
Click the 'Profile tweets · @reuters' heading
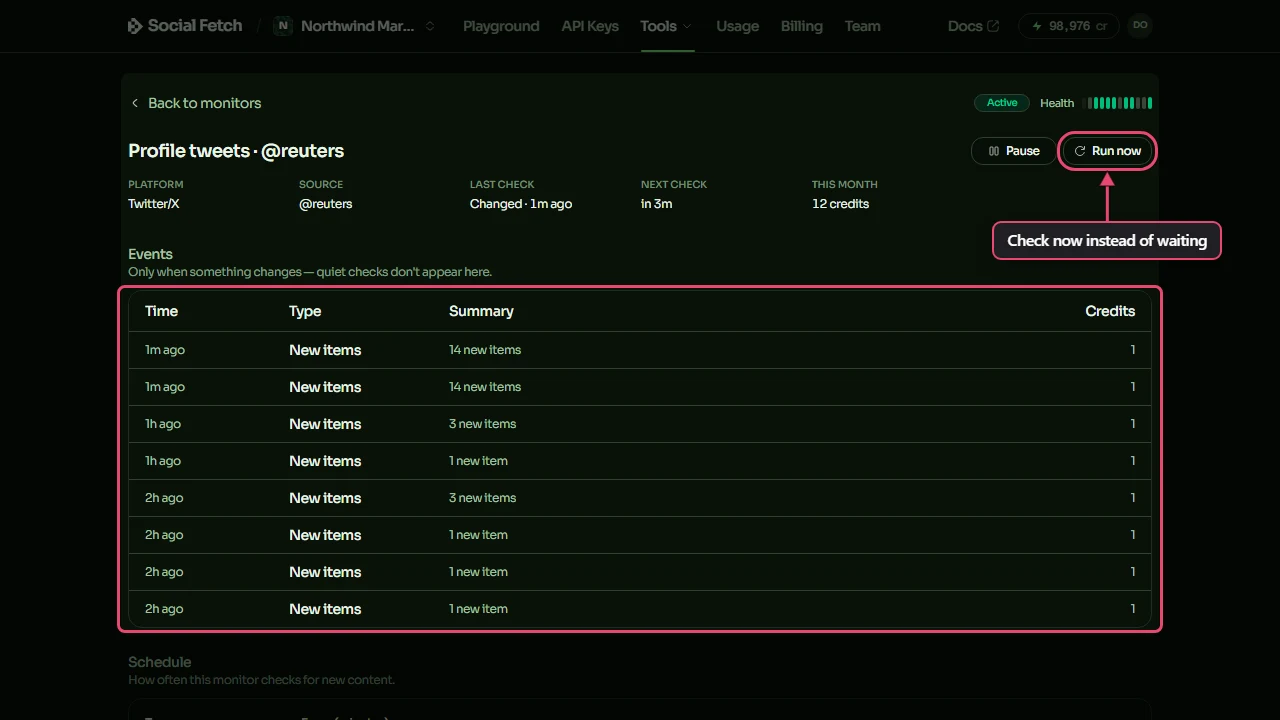(x=236, y=151)
